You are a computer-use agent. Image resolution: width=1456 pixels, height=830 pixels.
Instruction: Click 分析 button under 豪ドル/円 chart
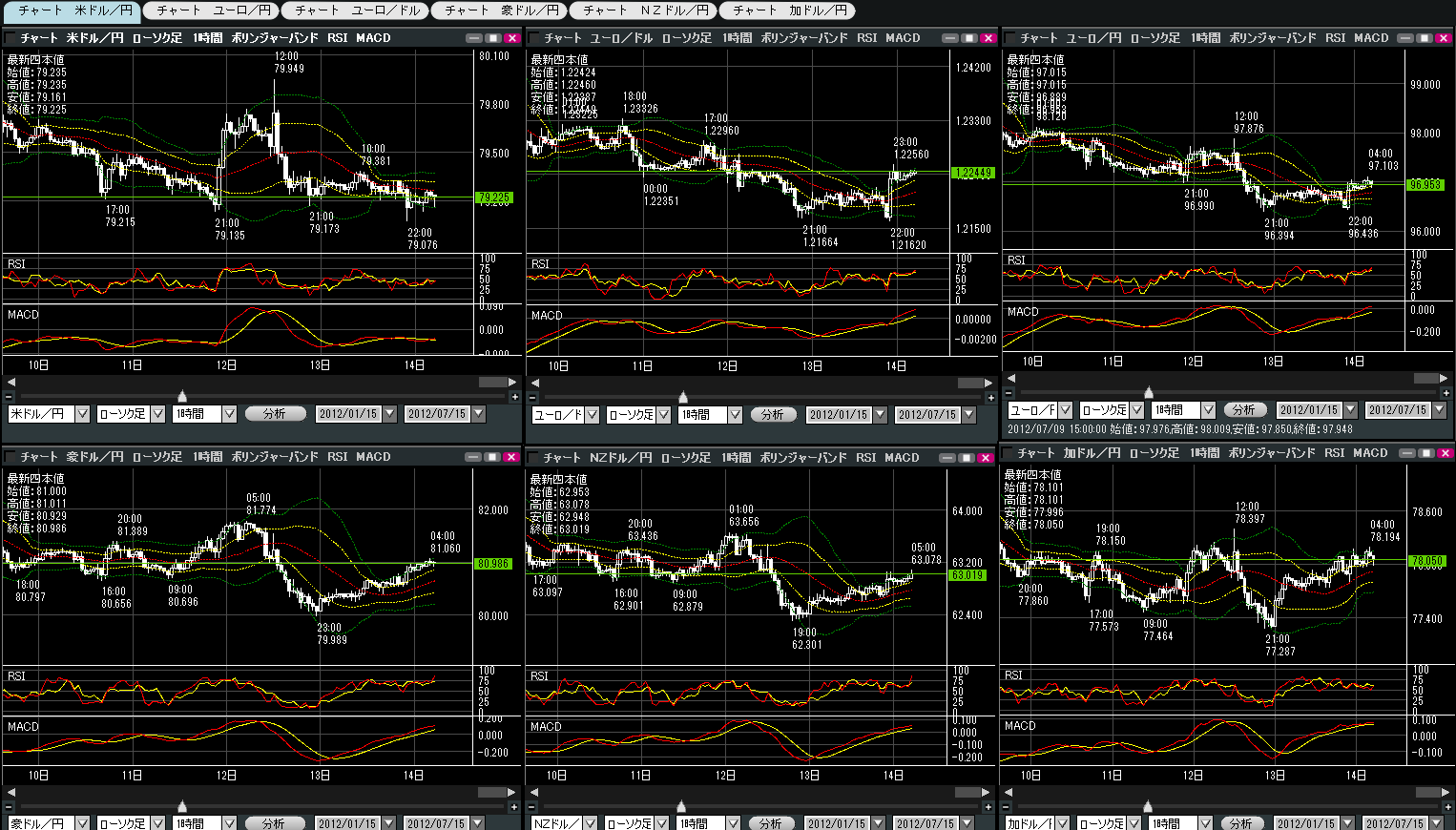click(x=275, y=823)
